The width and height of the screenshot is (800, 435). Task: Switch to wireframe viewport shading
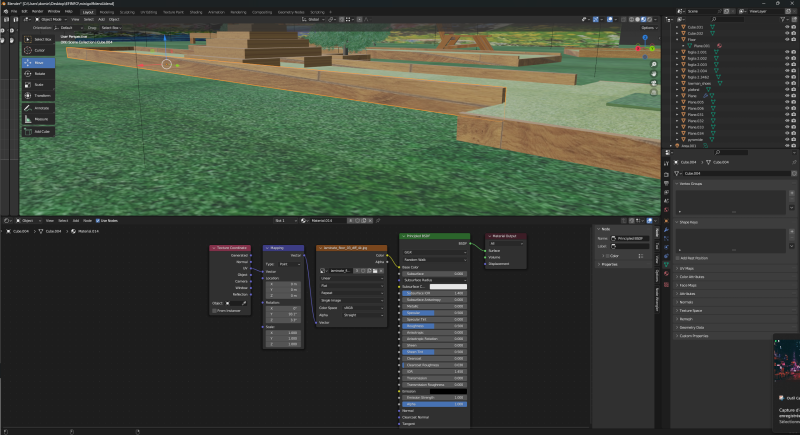(x=632, y=19)
